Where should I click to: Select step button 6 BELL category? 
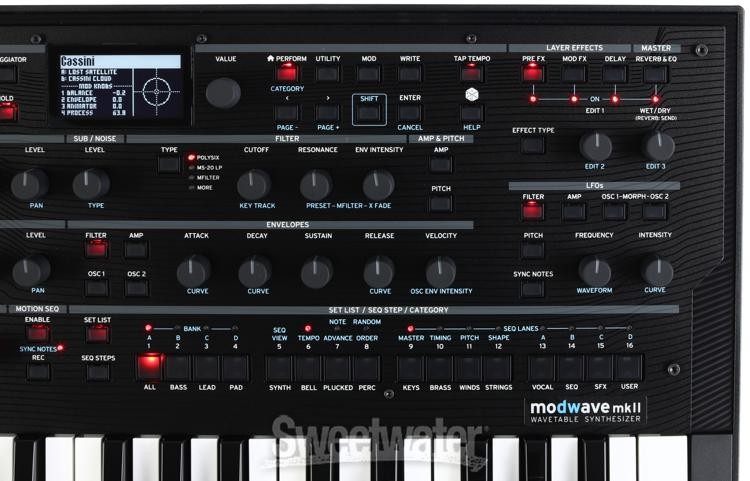point(309,367)
